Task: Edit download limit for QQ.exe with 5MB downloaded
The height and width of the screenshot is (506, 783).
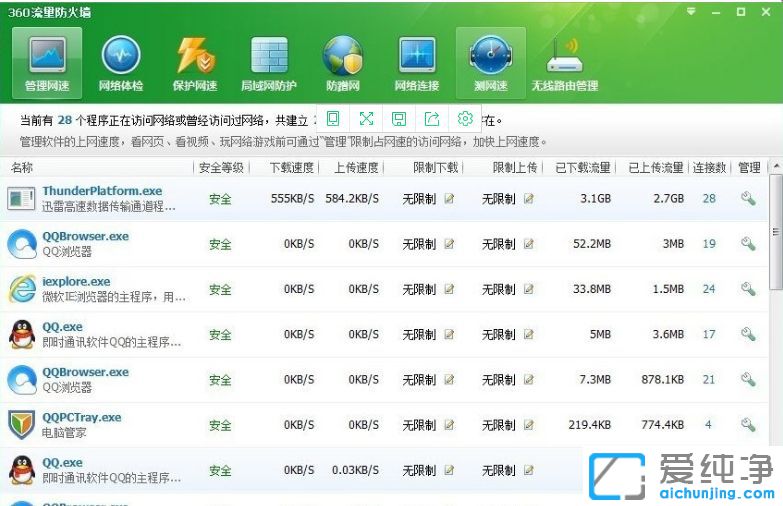Action: point(449,334)
